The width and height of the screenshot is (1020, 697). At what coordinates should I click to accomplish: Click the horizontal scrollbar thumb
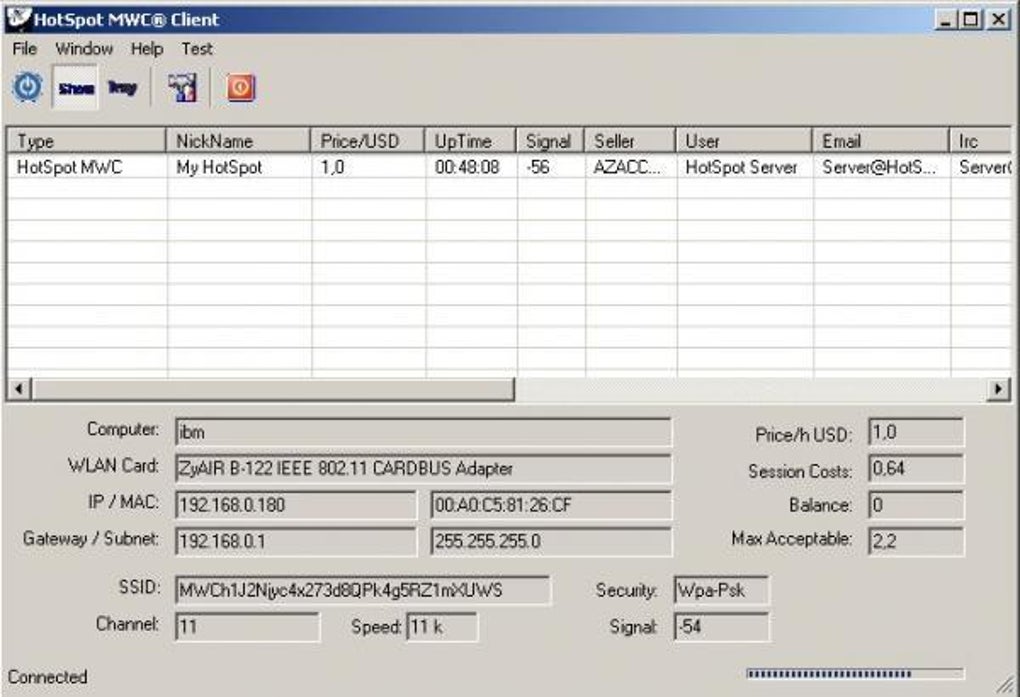coord(273,389)
